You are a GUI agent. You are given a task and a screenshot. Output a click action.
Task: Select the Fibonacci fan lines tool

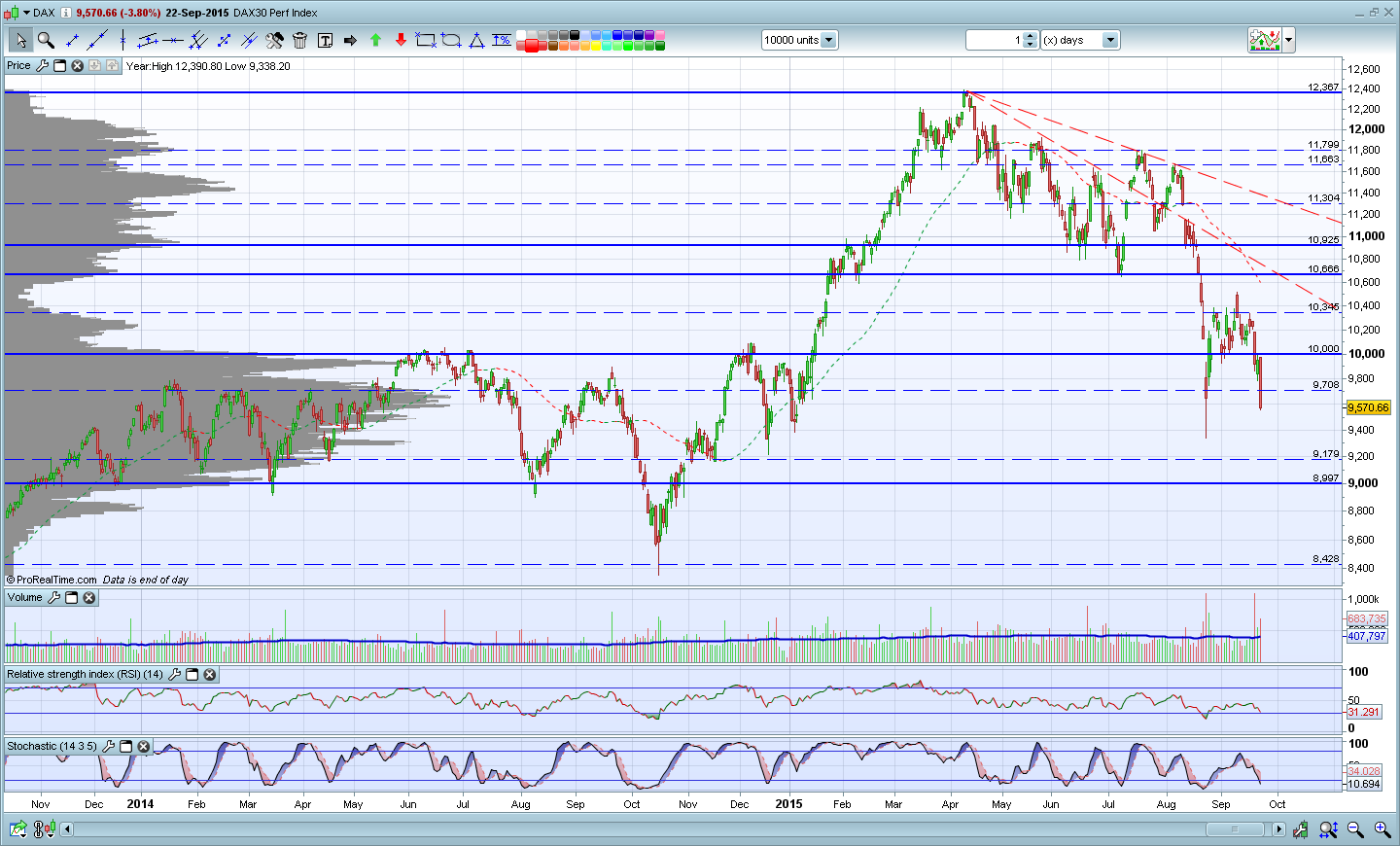(249, 40)
